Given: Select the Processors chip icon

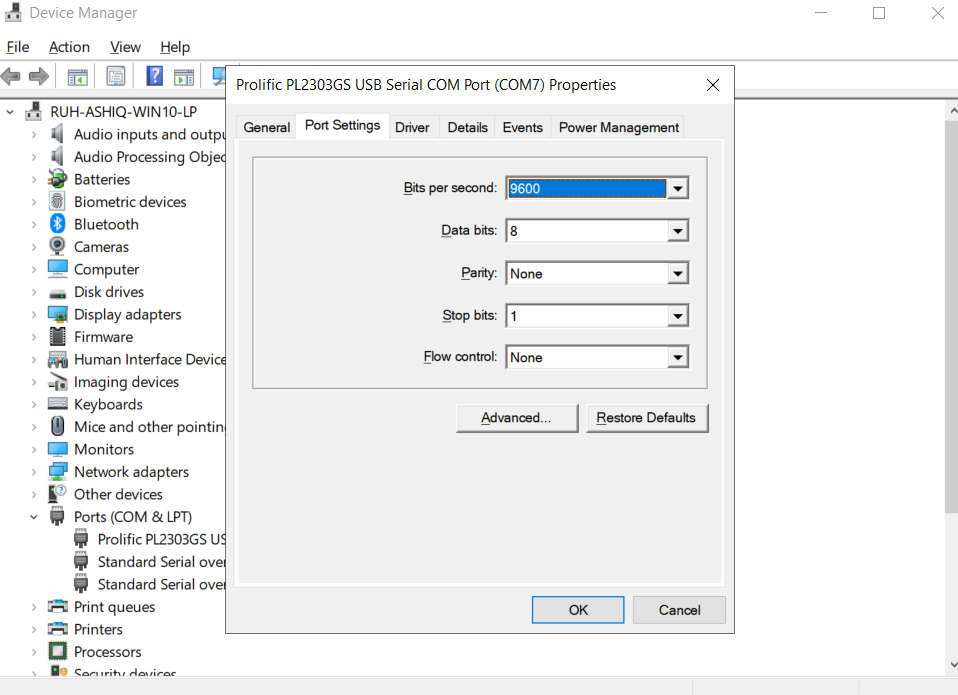Looking at the screenshot, I should [x=57, y=652].
